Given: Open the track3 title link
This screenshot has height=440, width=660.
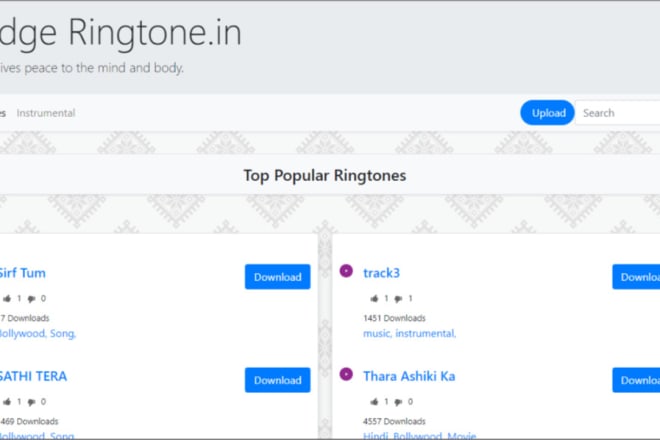Looking at the screenshot, I should pyautogui.click(x=381, y=273).
